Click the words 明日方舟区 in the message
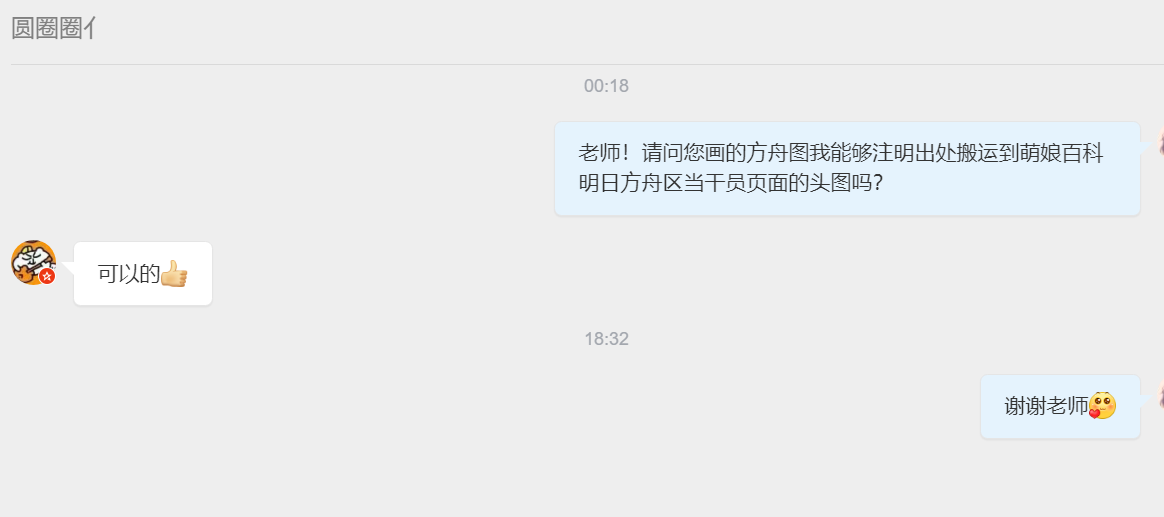Viewport: 1164px width, 517px height. tap(630, 183)
